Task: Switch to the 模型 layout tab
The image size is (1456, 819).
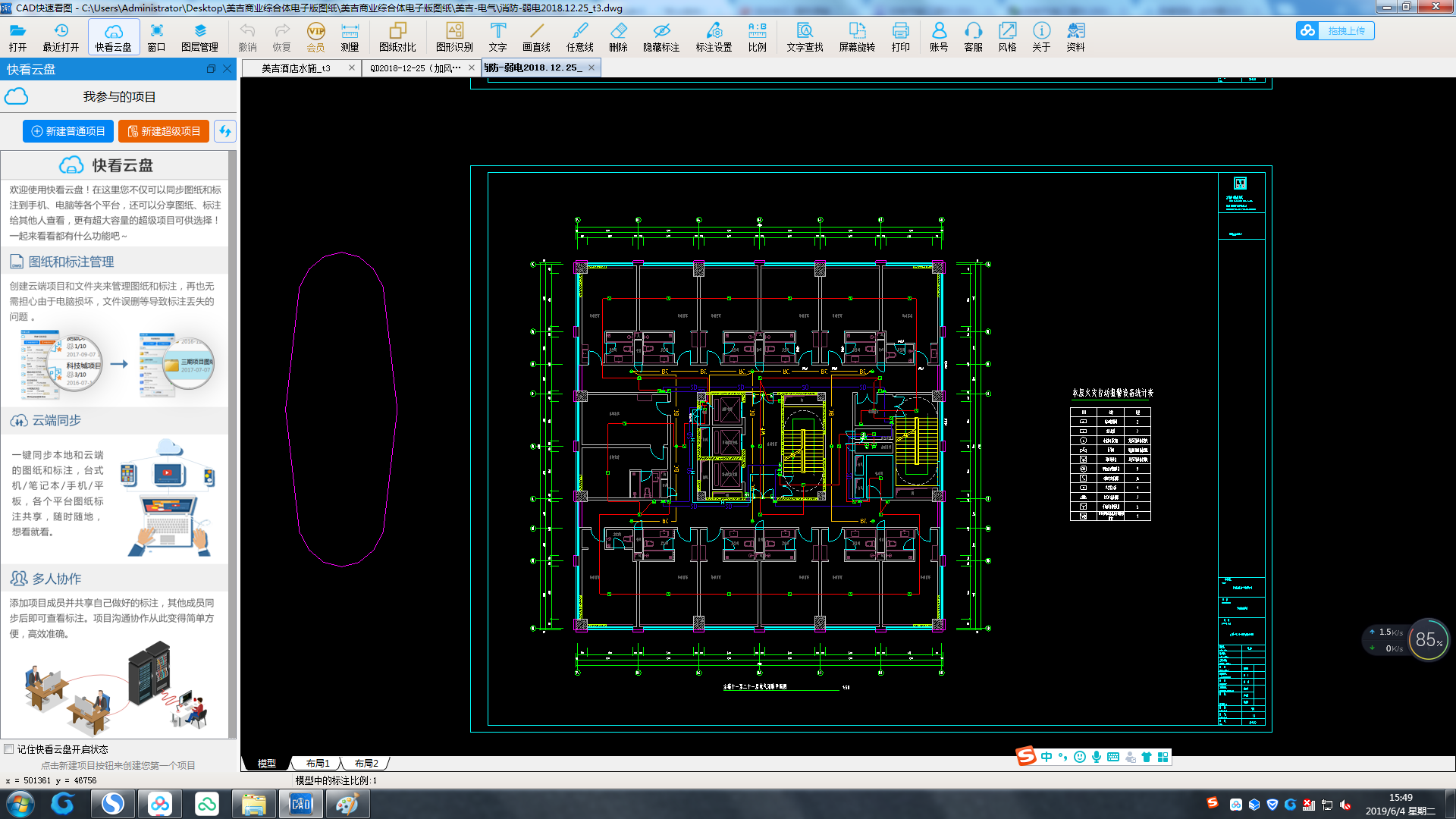Action: (x=267, y=764)
